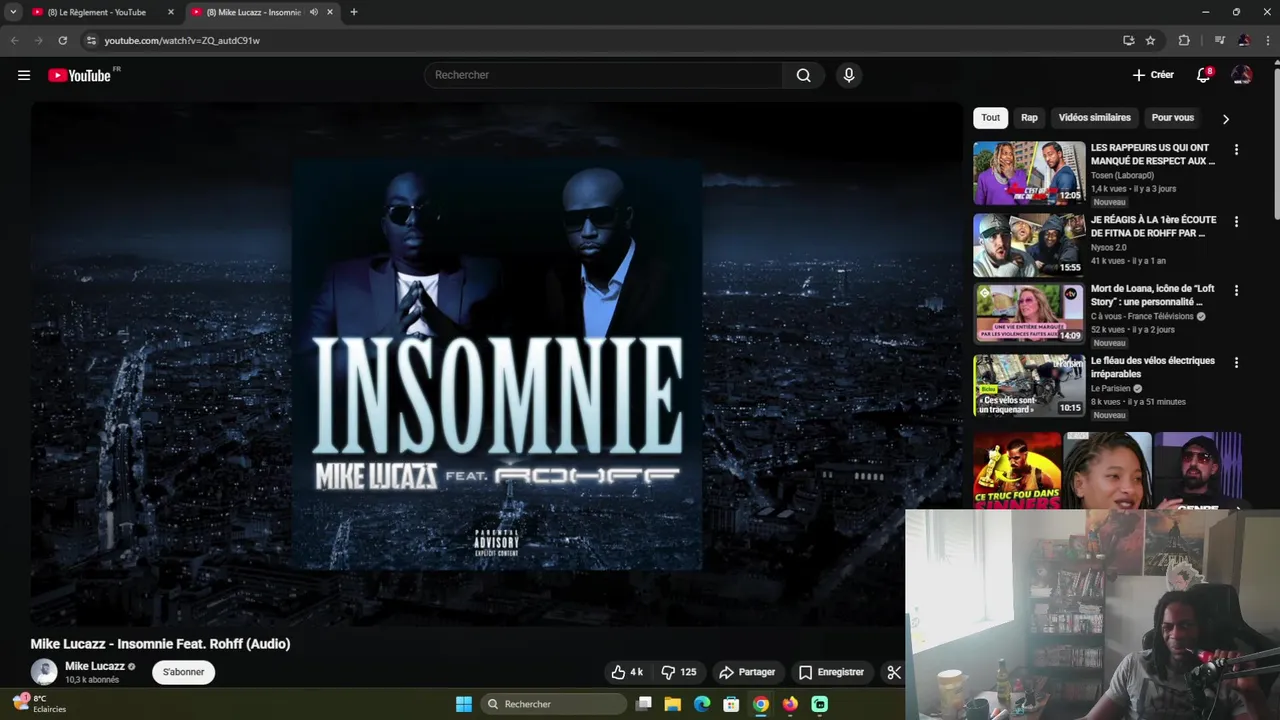Select the Rap filter chip
This screenshot has width=1280, height=720.
[1029, 117]
